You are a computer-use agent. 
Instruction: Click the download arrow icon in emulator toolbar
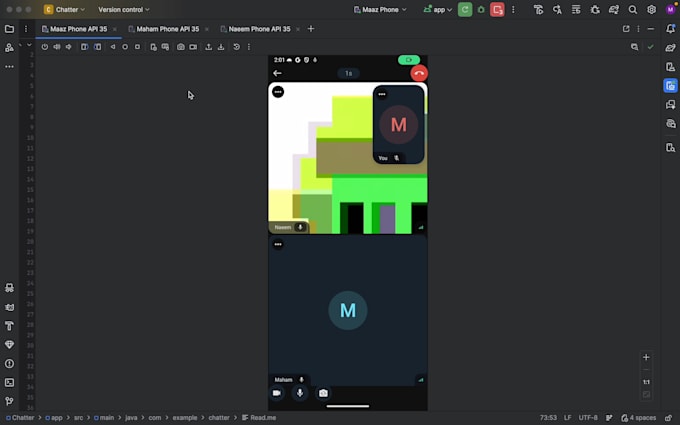tap(221, 47)
